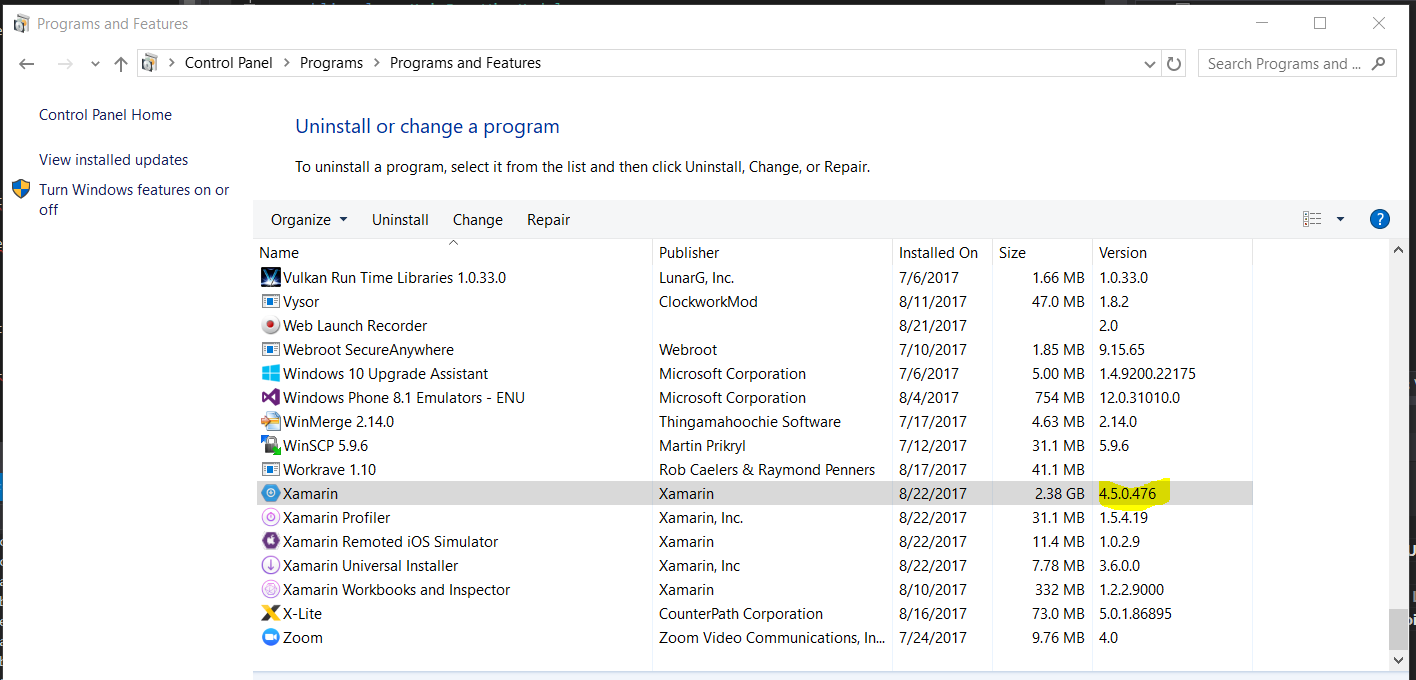Click the search magnifier icon
The height and width of the screenshot is (680, 1416).
[x=1379, y=63]
